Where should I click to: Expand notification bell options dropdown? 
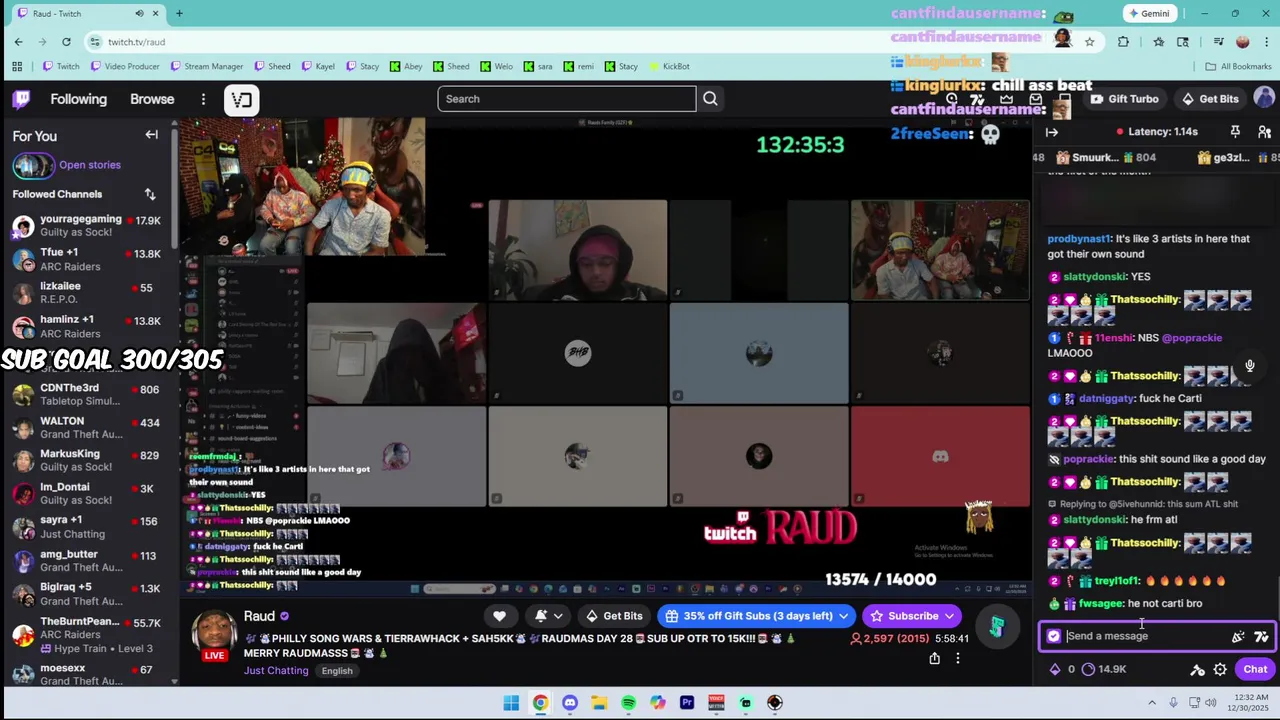(558, 616)
